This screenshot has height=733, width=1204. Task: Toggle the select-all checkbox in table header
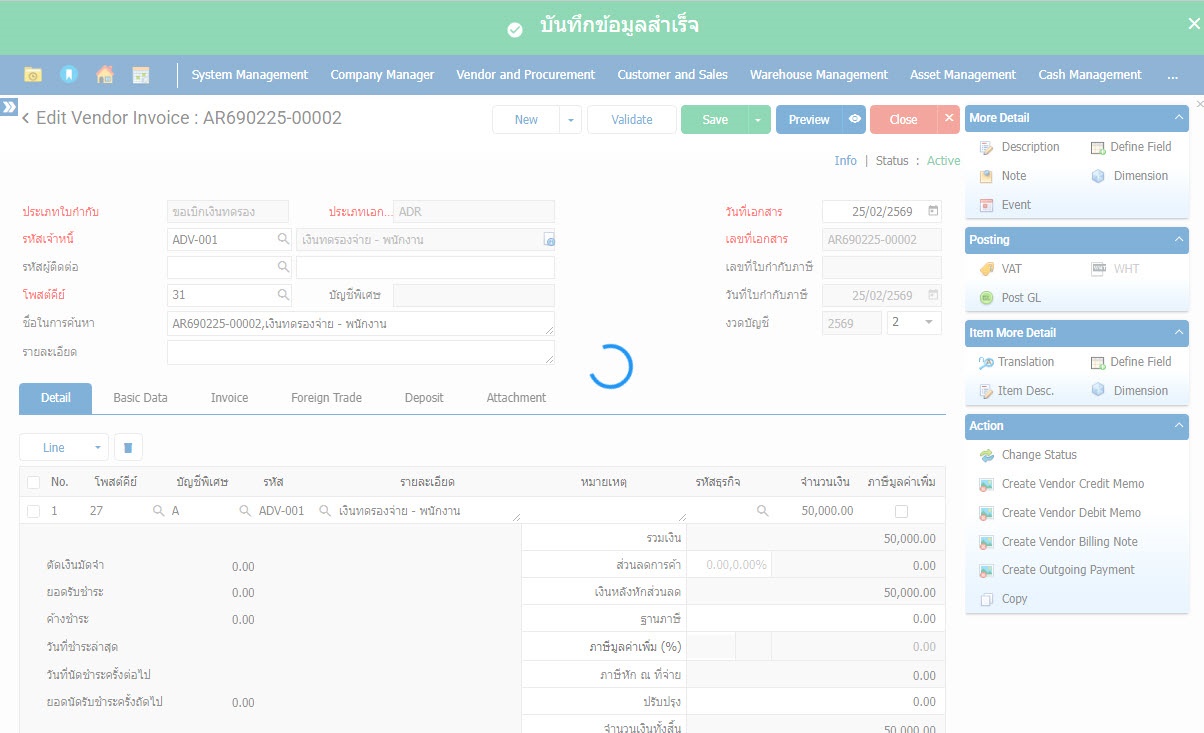[34, 482]
